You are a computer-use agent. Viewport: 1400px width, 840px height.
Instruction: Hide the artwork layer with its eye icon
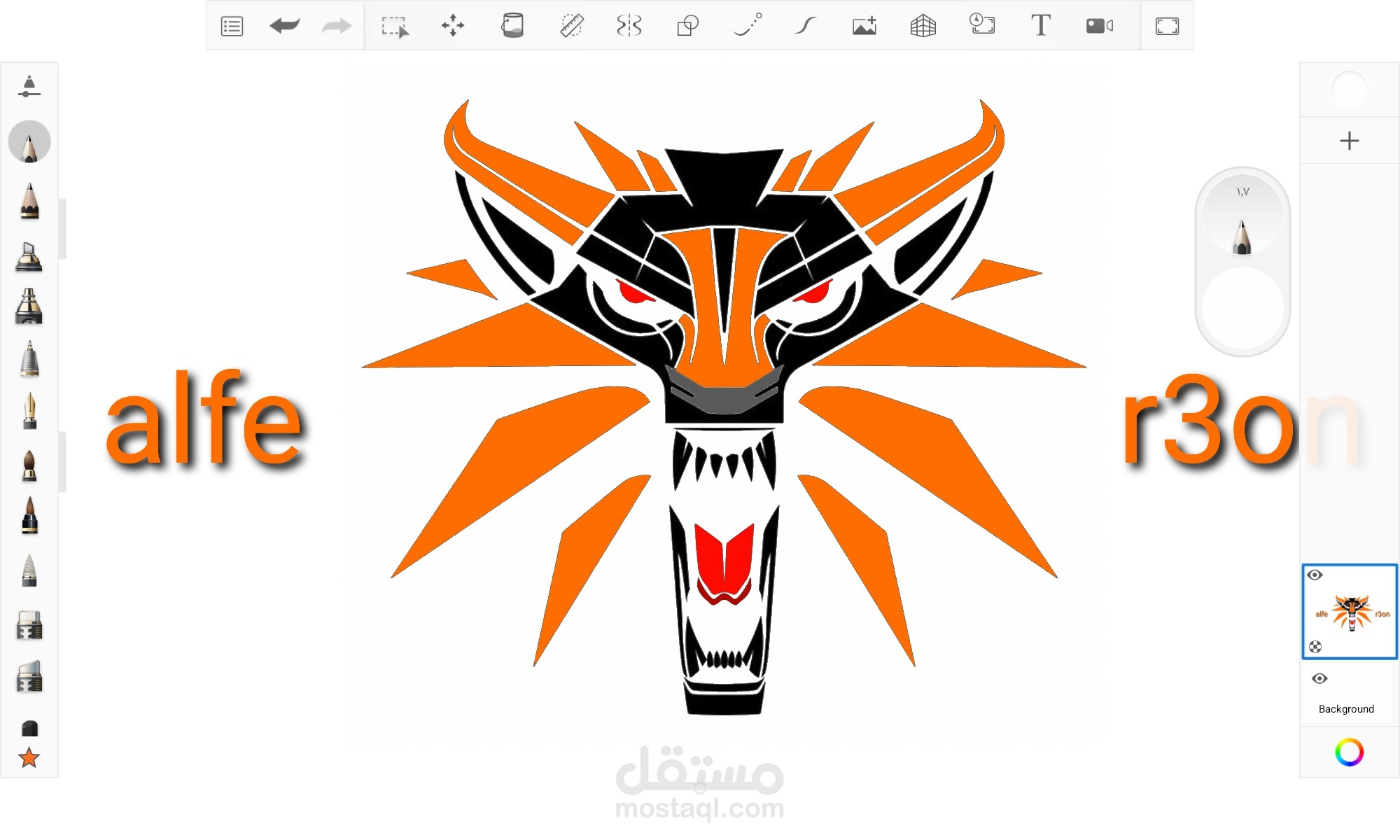click(1315, 575)
